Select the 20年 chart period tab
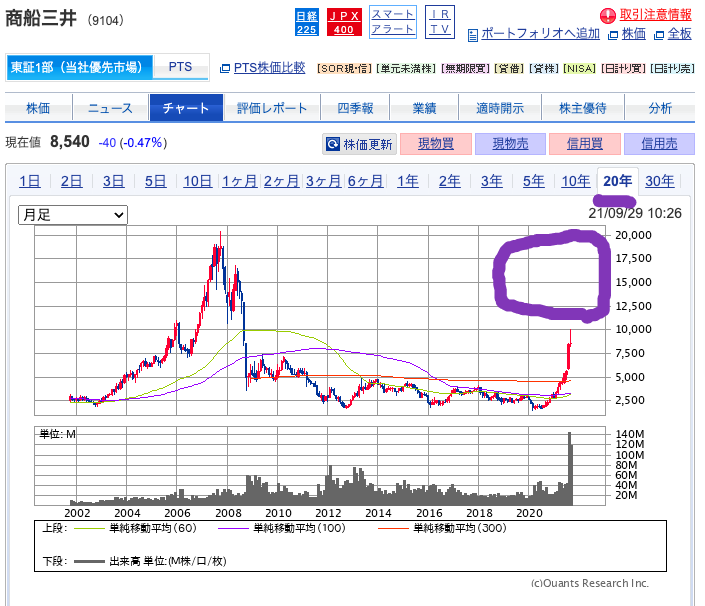Screen dimensions: 705x606 point(618,181)
